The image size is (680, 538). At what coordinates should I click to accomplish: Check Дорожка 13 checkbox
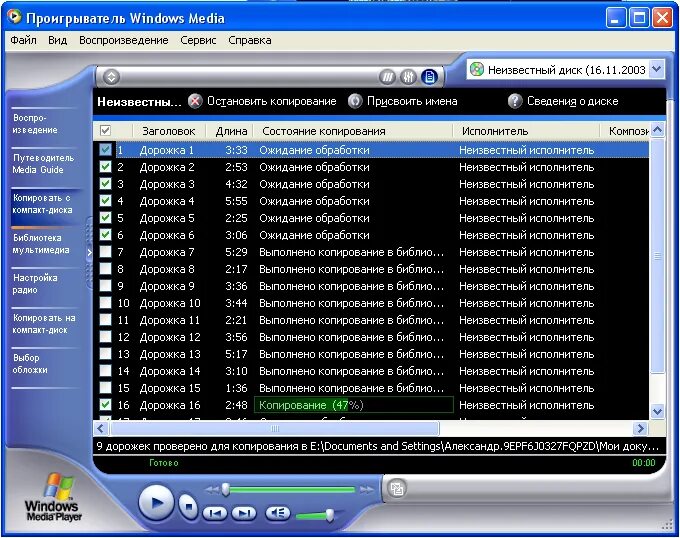pos(105,354)
